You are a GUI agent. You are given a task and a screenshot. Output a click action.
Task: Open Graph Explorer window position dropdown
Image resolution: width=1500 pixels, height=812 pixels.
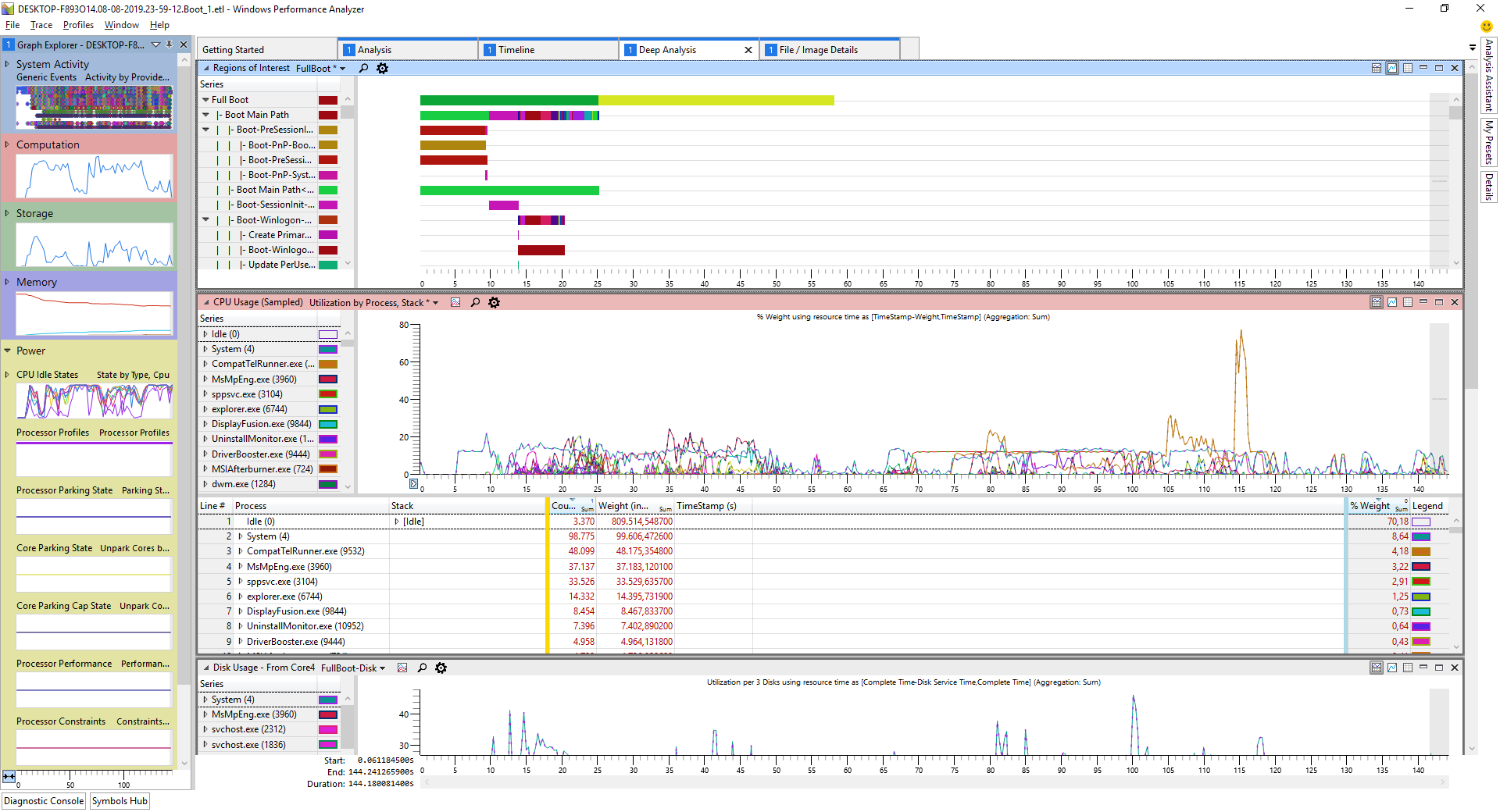[x=155, y=45]
